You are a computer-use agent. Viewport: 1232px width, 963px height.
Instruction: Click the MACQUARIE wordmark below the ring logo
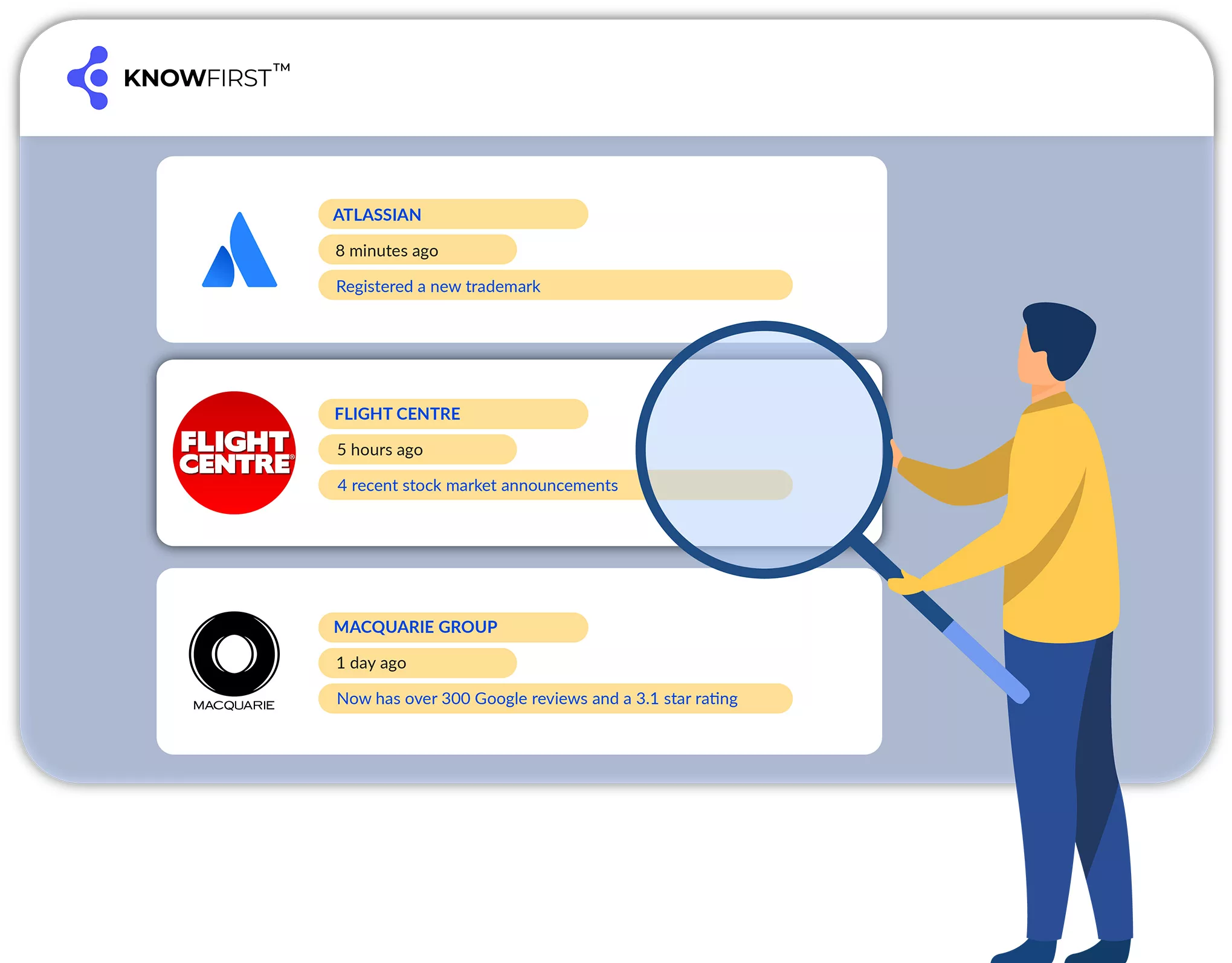pos(234,705)
